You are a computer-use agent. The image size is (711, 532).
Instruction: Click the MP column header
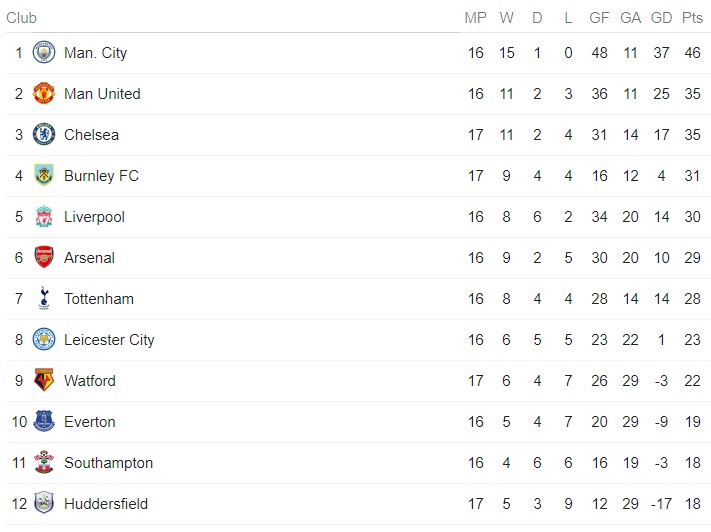click(475, 17)
